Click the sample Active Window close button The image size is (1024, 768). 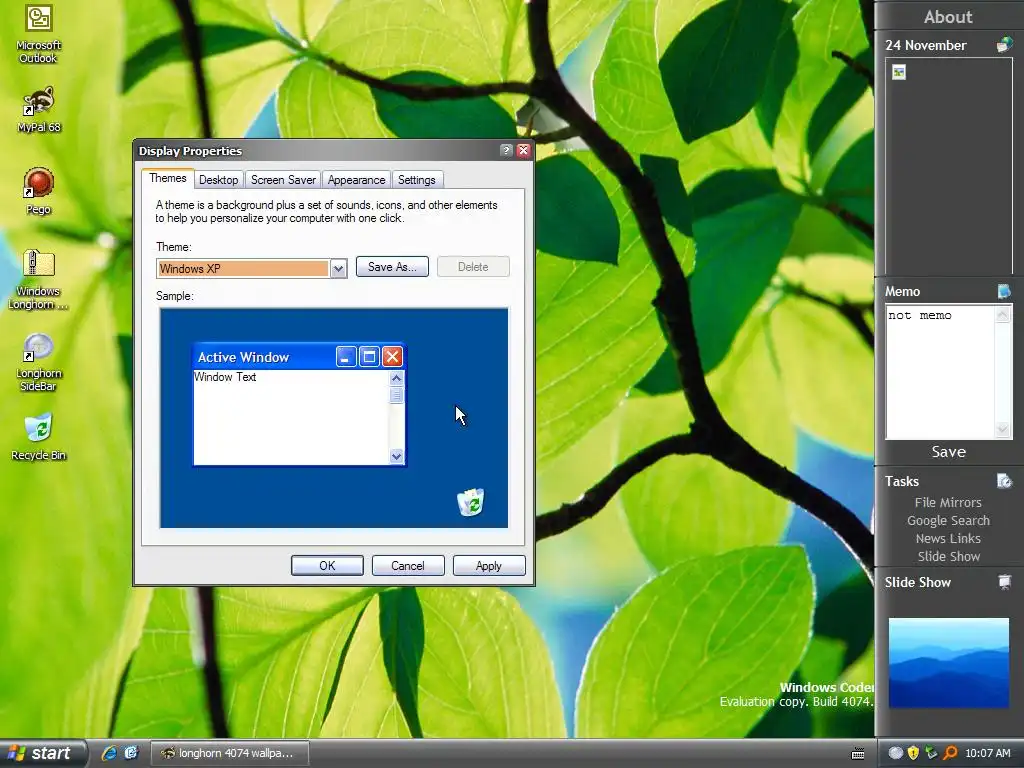point(392,357)
